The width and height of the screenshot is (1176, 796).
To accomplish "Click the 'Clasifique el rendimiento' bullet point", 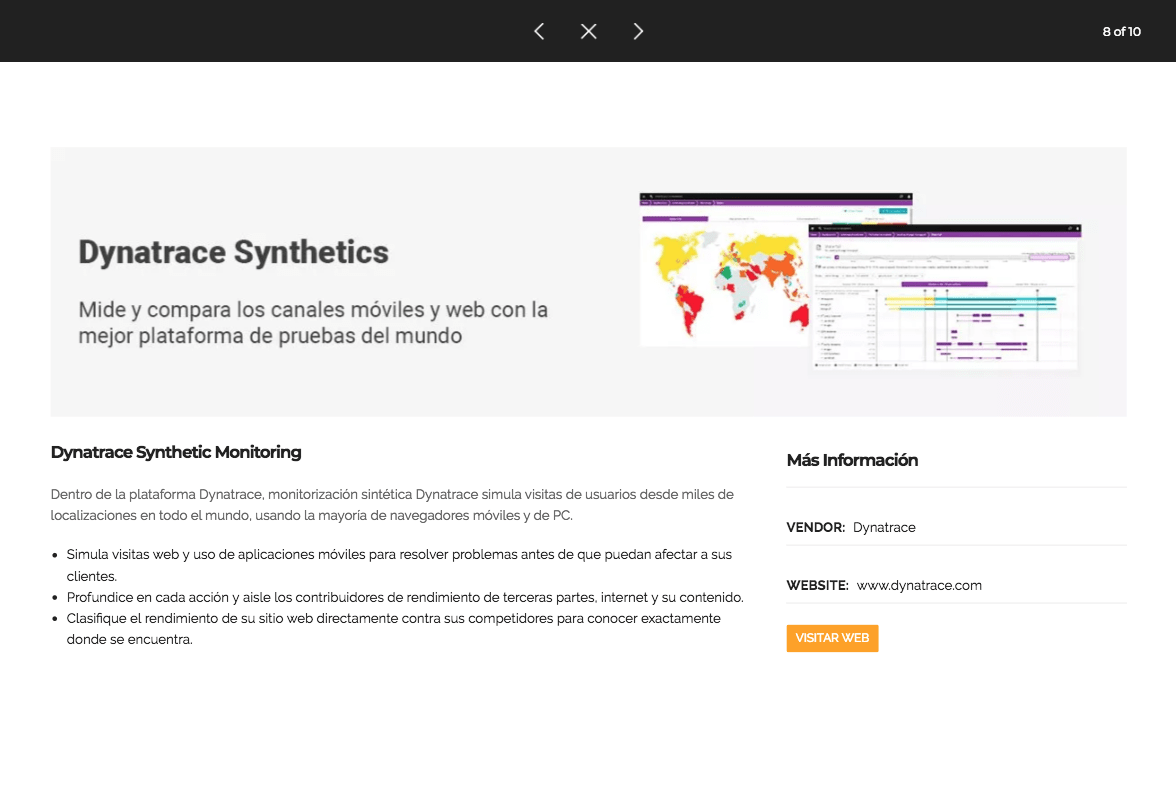I will [x=393, y=618].
